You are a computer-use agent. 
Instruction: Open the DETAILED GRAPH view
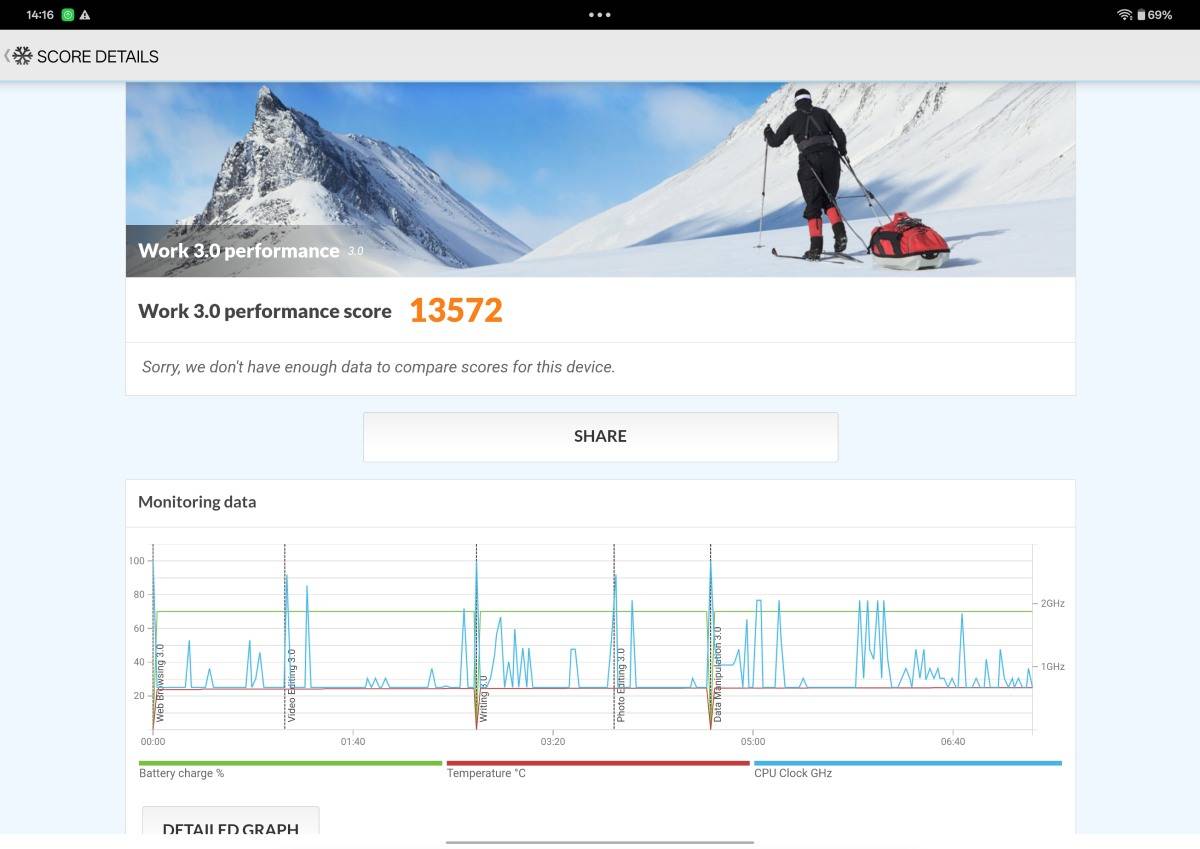point(230,824)
